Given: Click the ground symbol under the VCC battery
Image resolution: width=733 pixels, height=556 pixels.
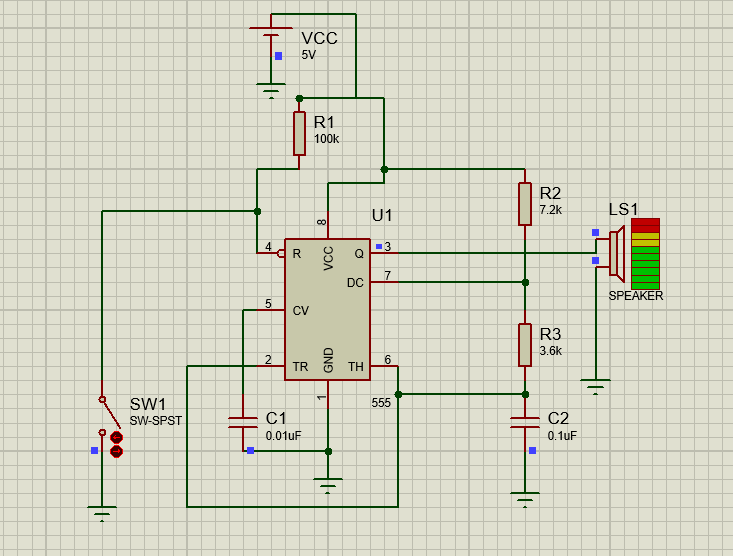Looking at the screenshot, I should coord(271,91).
